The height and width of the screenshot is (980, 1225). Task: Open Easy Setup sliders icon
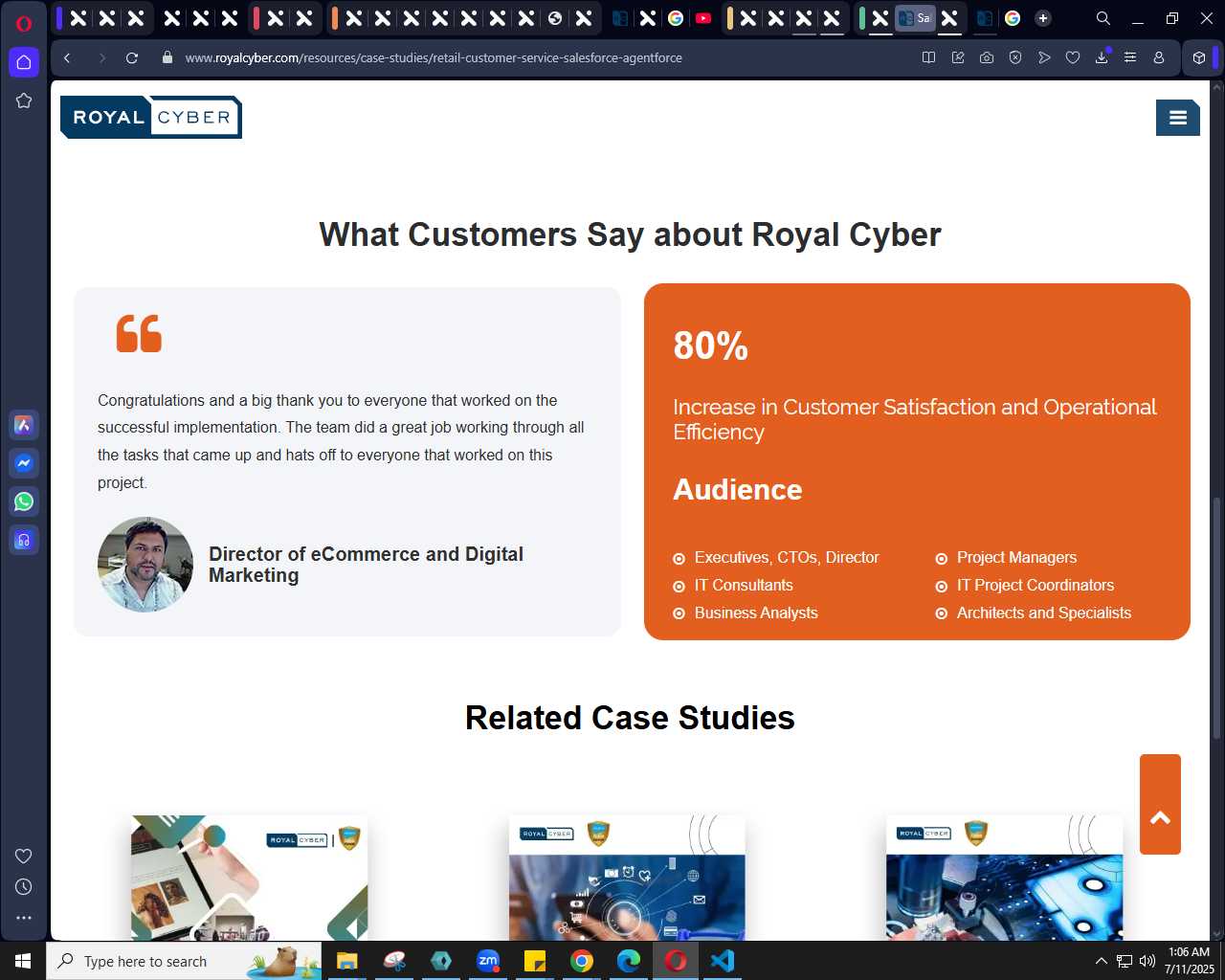[x=1130, y=57]
